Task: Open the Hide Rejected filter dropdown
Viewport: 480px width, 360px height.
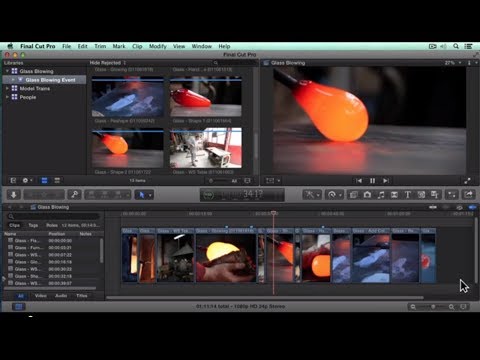Action: tap(108, 63)
